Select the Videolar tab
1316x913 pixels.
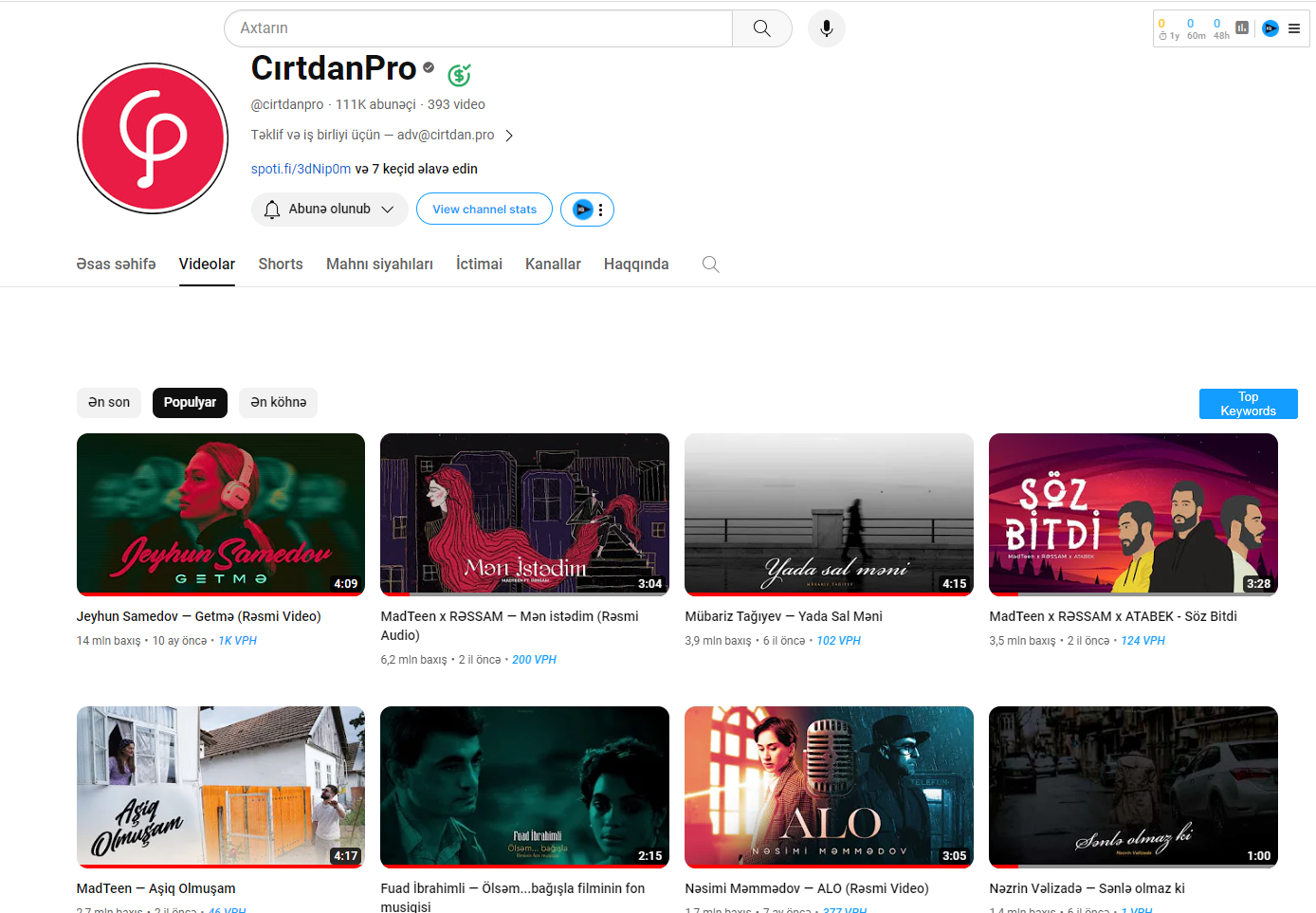click(x=207, y=265)
